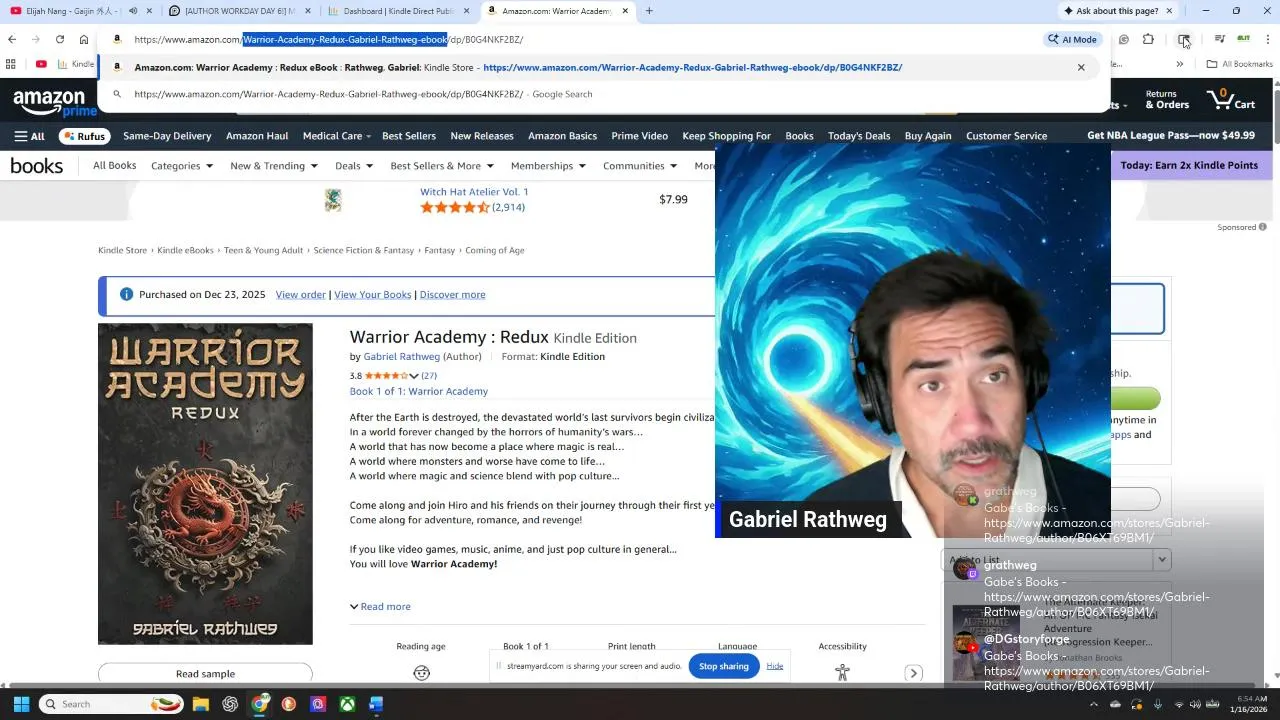Open Rufus assistant

point(84,136)
